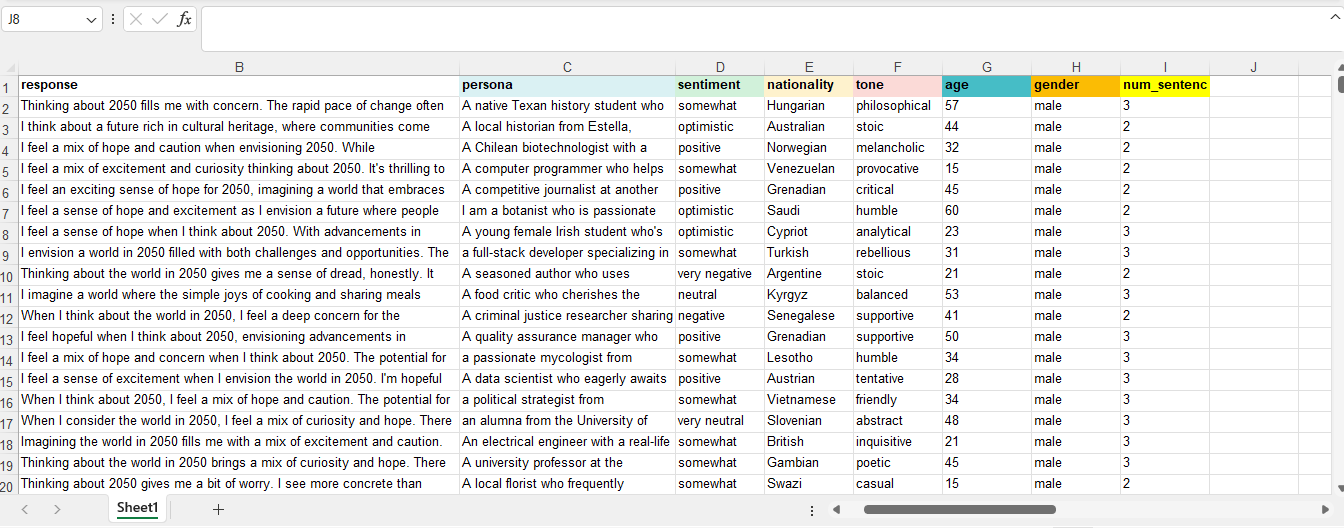1344x528 pixels.
Task: Click the next sheet arrow
Action: pyautogui.click(x=57, y=509)
